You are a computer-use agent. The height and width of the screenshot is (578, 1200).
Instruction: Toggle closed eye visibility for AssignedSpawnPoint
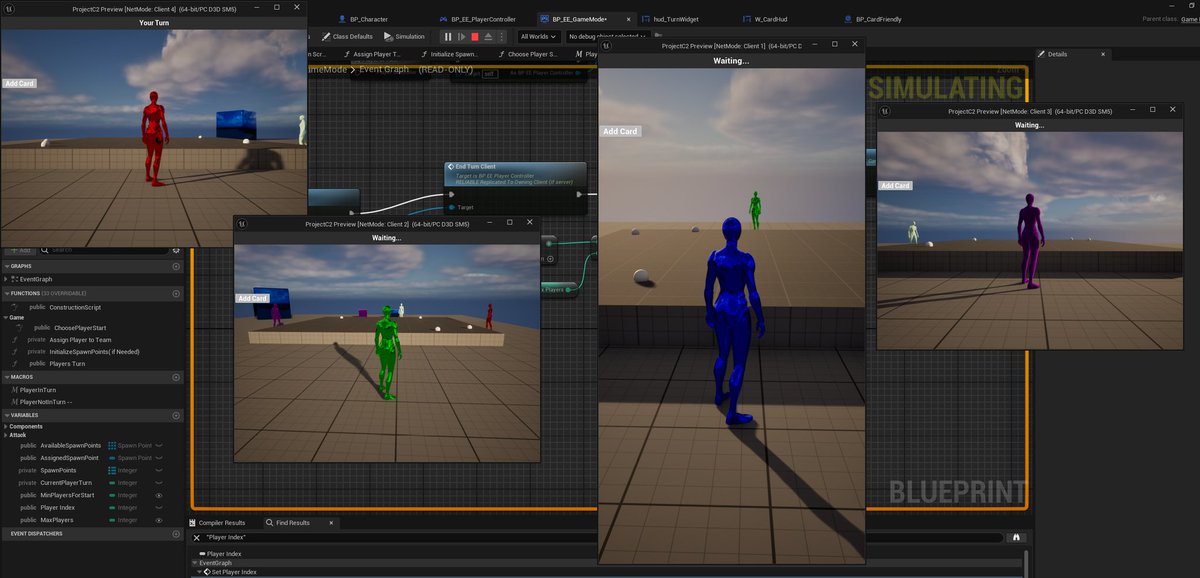click(159, 458)
